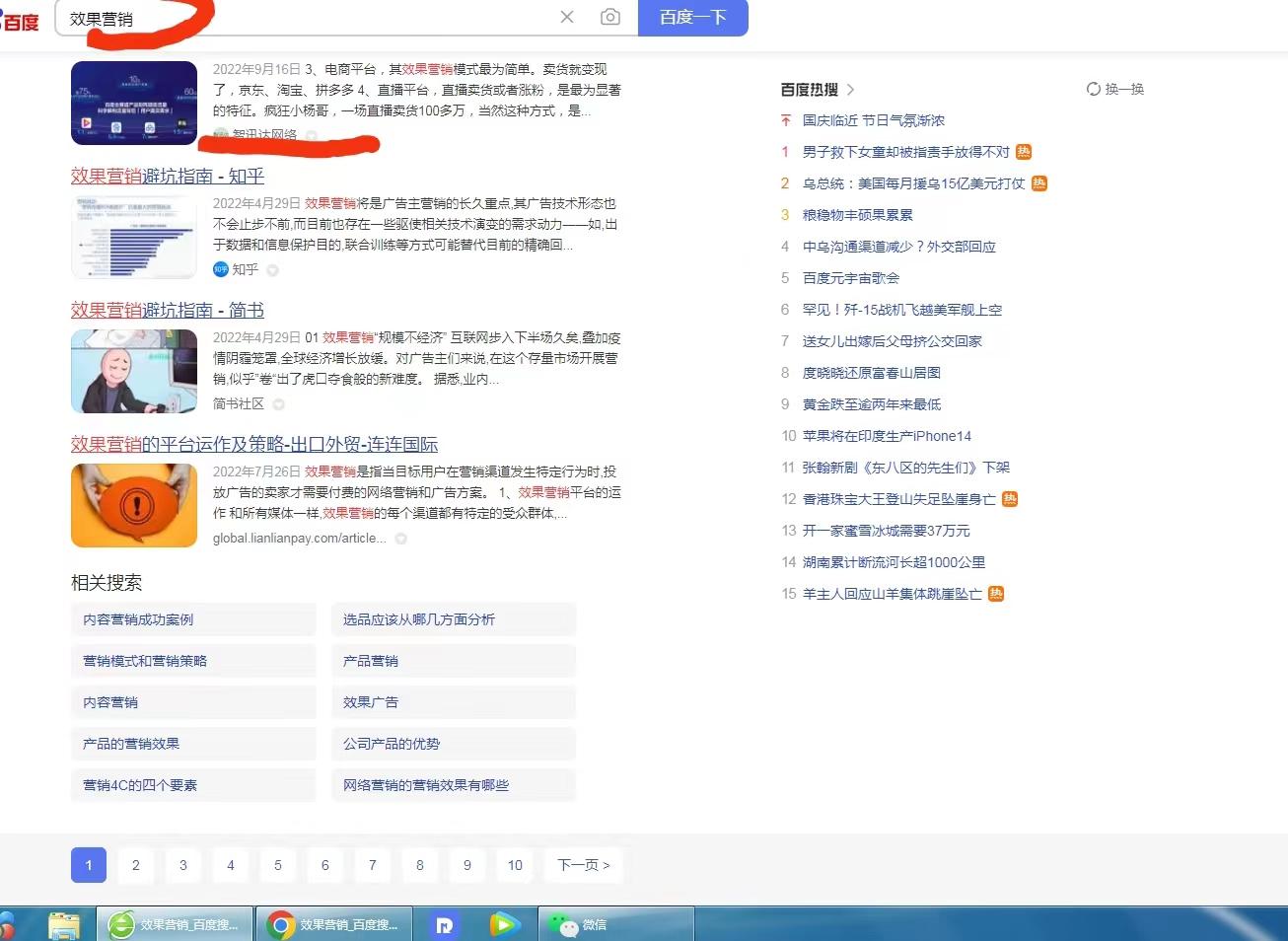Viewport: 1288px width, 941px height.
Task: Open the thumbnail of the 电商平台 result
Action: click(x=134, y=103)
